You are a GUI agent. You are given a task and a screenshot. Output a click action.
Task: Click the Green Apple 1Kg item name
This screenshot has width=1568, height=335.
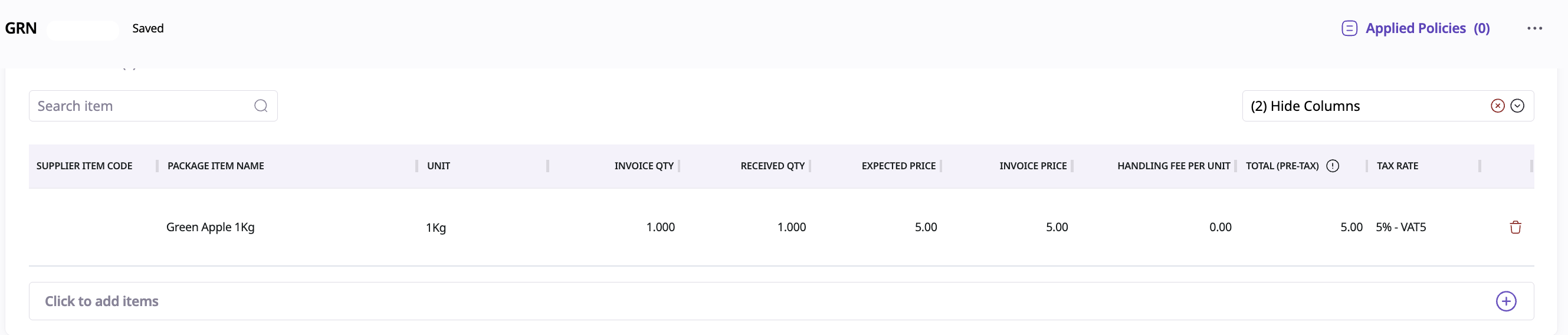[x=210, y=227]
